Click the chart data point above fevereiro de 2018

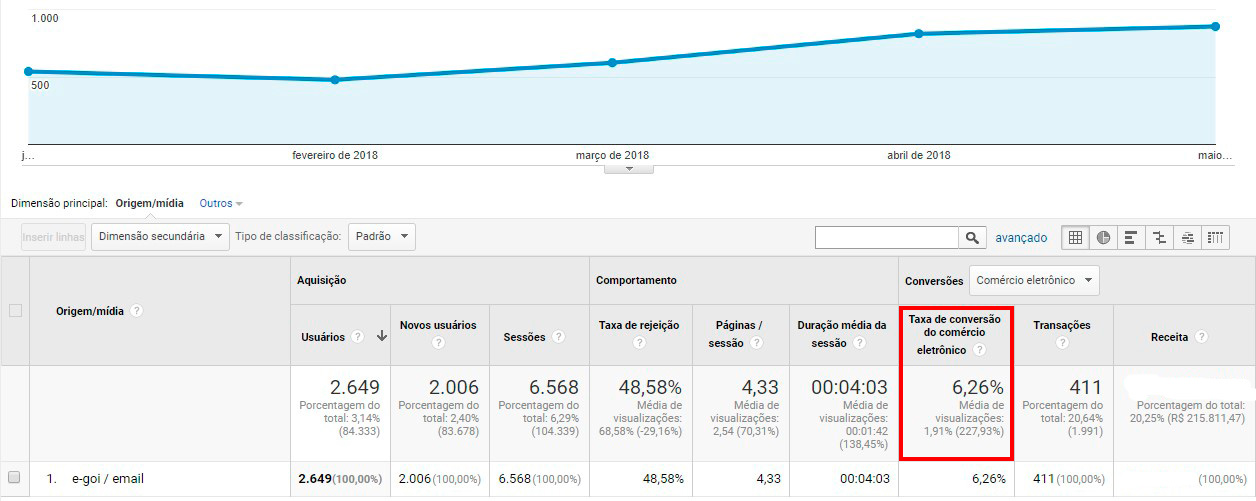click(x=335, y=79)
